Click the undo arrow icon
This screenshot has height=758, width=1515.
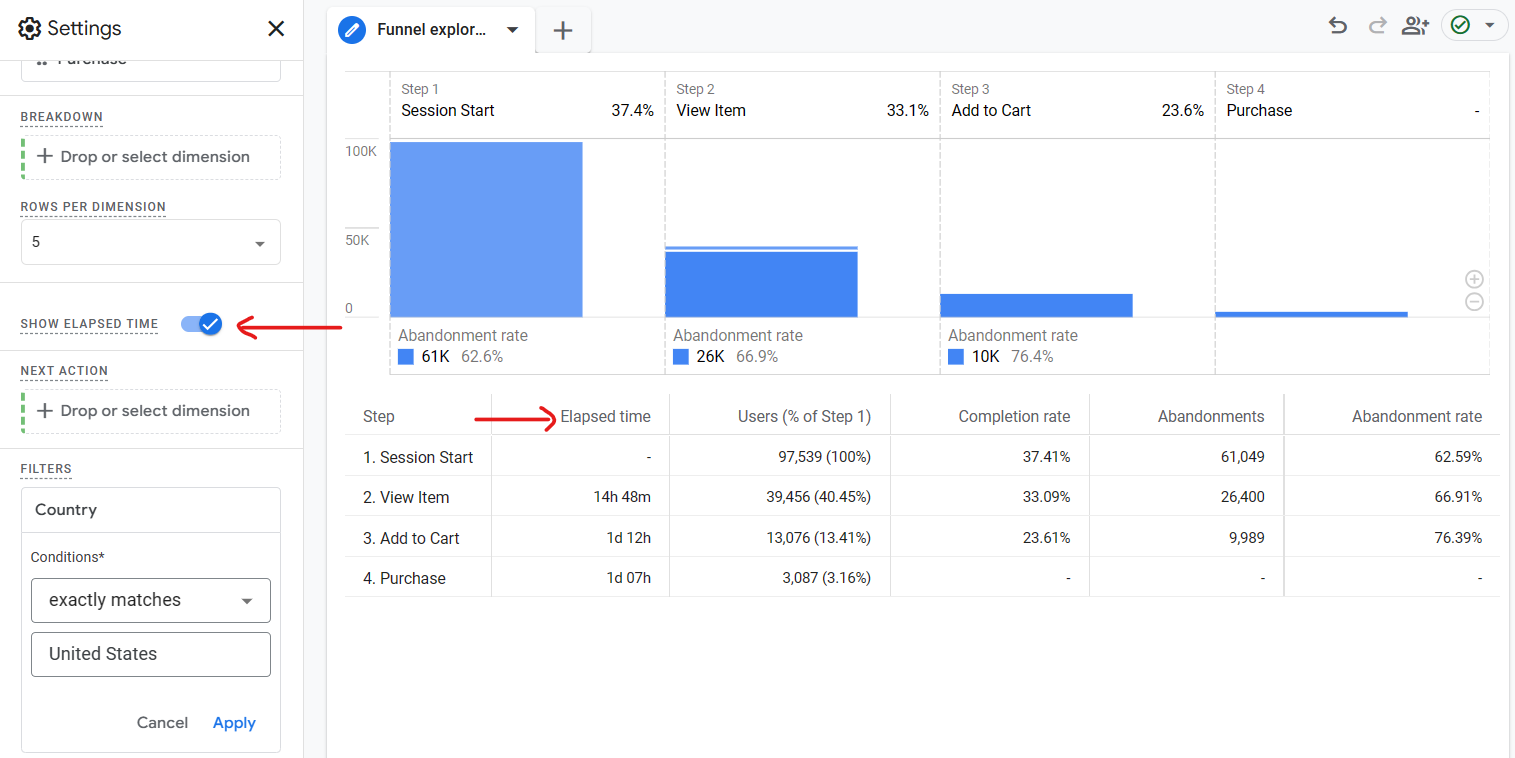click(x=1338, y=26)
